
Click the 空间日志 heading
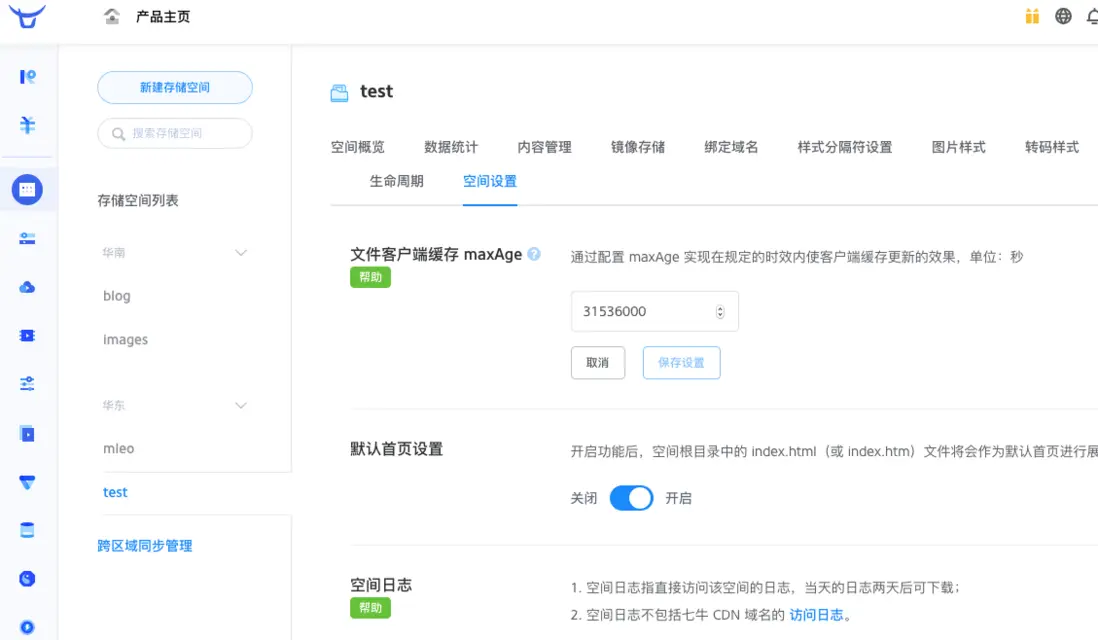381,585
